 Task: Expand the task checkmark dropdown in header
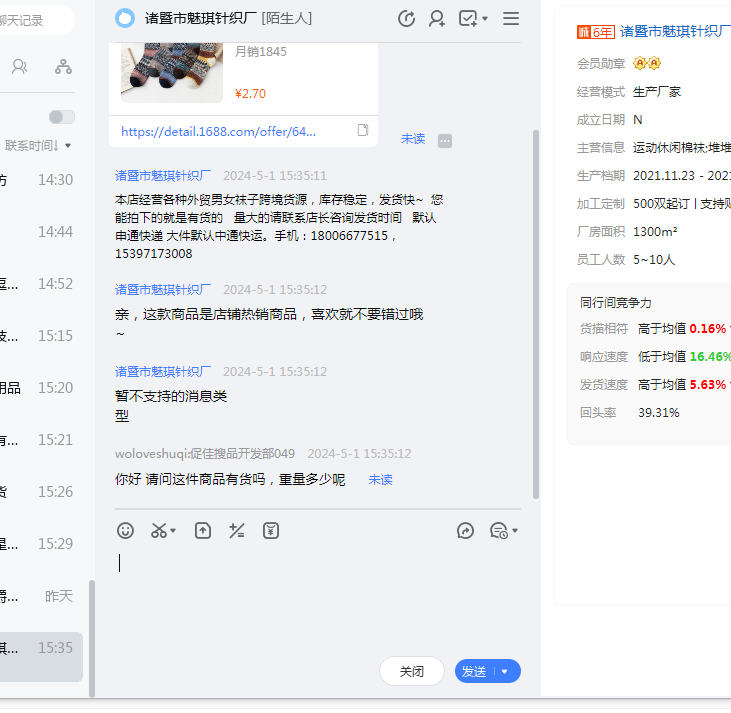point(485,19)
